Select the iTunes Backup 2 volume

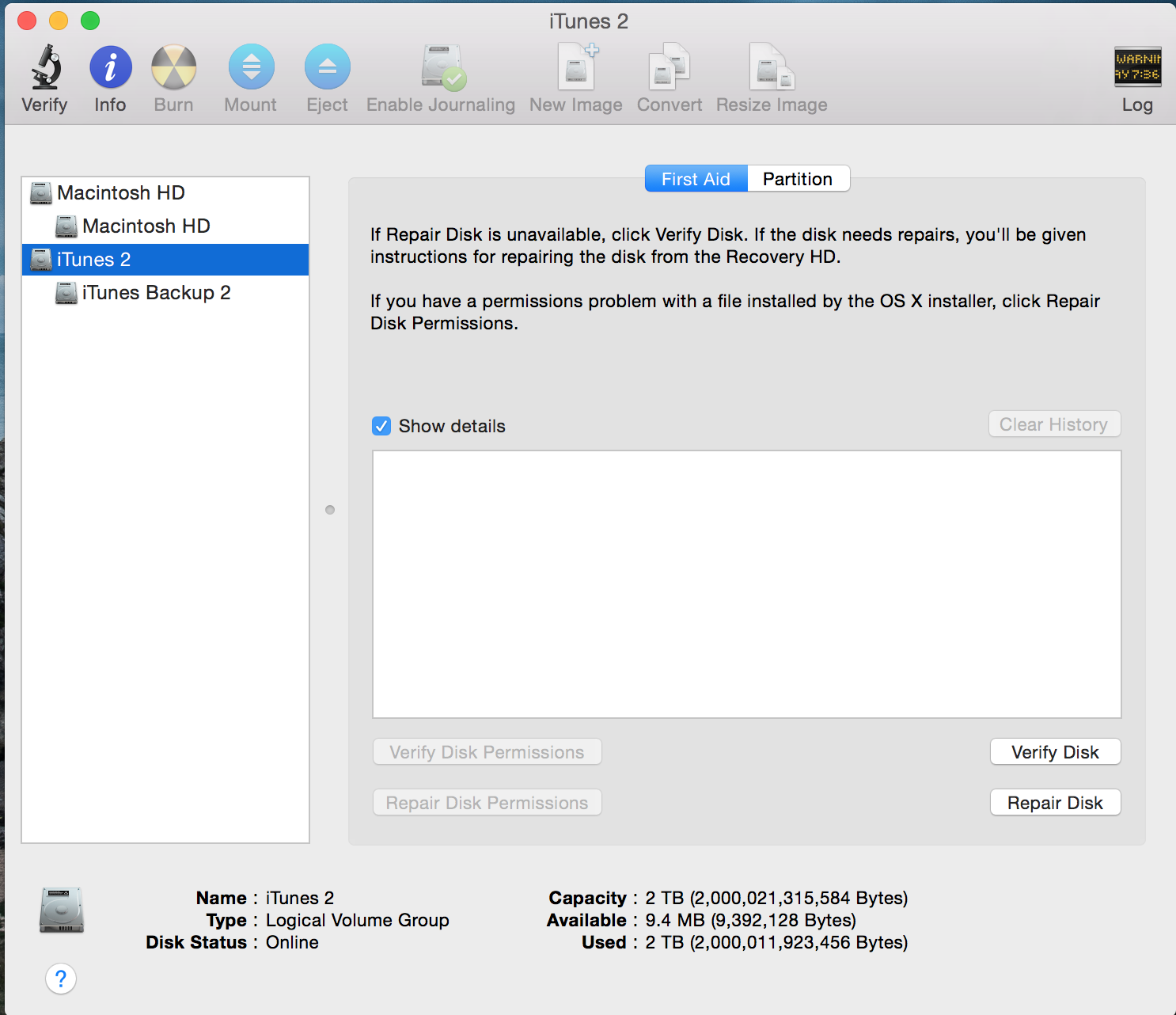tap(165, 293)
